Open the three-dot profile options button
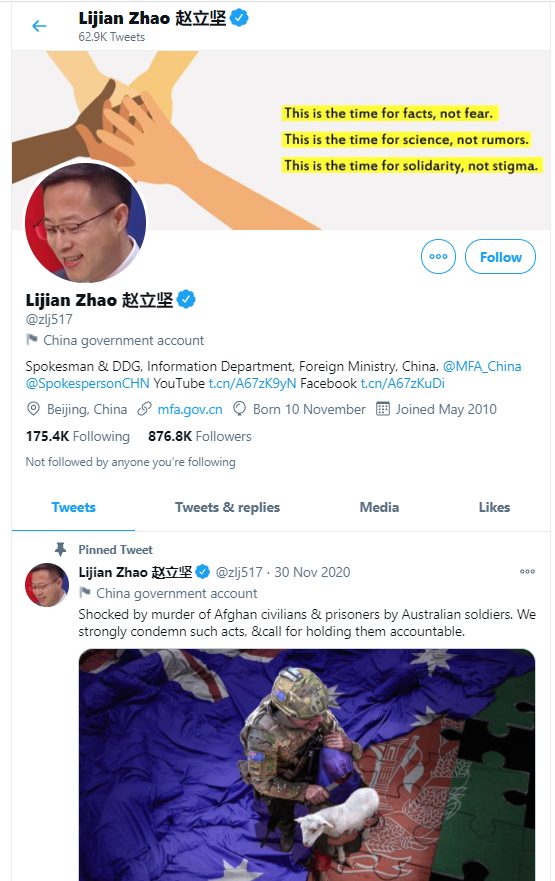The width and height of the screenshot is (555, 881). click(438, 256)
